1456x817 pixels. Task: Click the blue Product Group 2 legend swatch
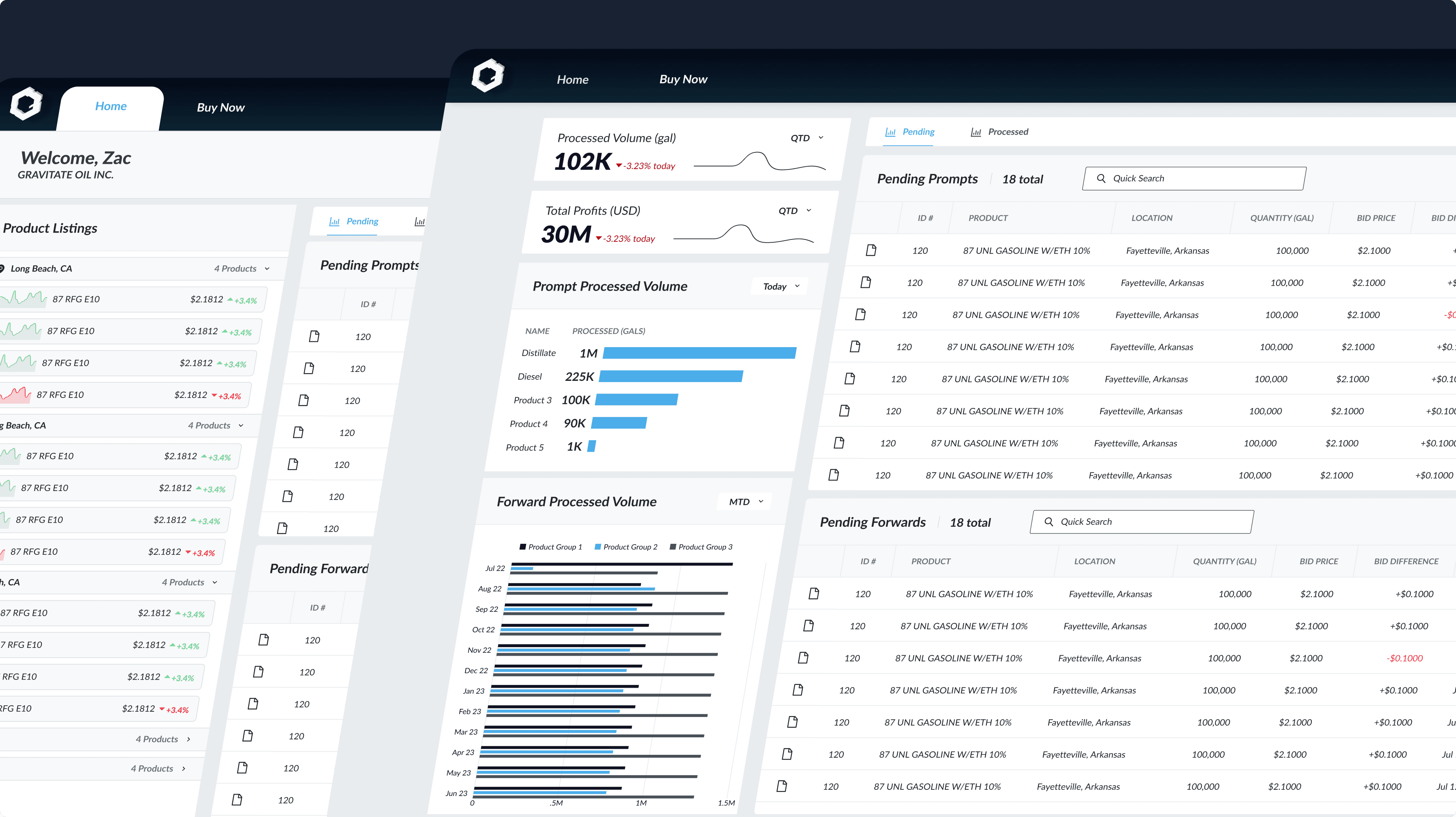point(598,547)
